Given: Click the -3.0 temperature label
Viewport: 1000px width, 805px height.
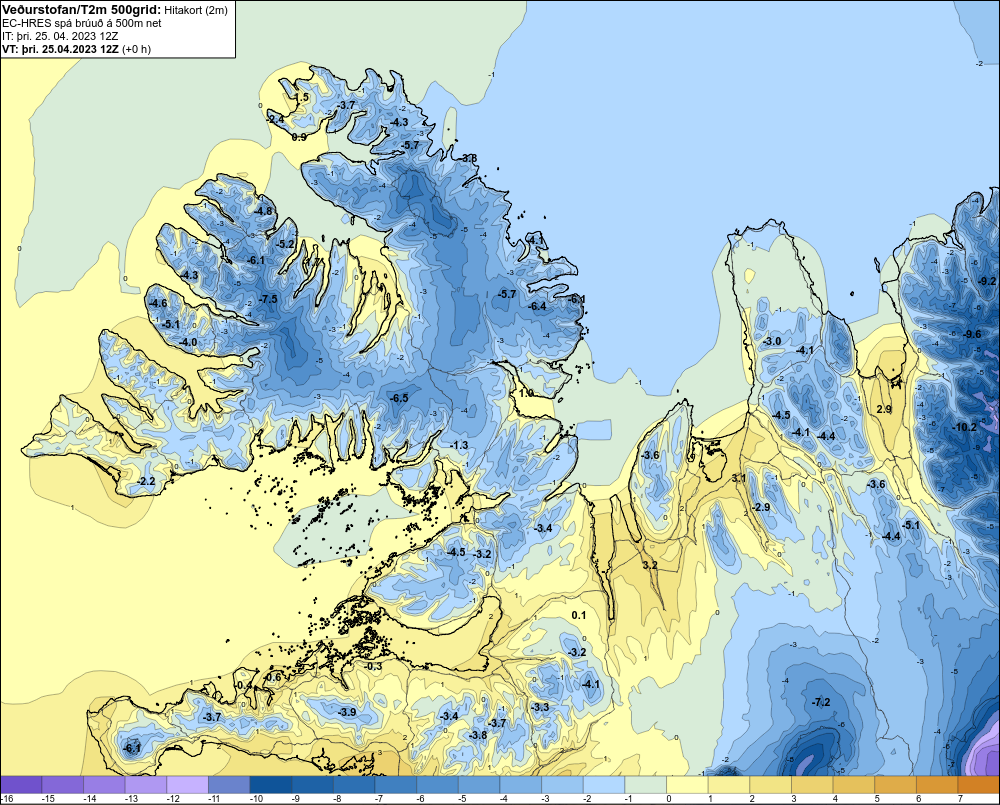Looking at the screenshot, I should click(x=772, y=341).
